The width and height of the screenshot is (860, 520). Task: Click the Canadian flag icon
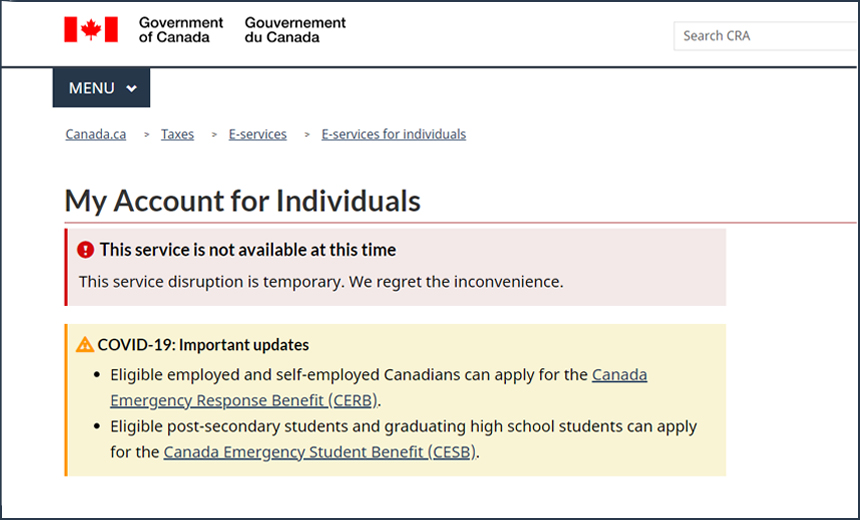click(x=90, y=30)
